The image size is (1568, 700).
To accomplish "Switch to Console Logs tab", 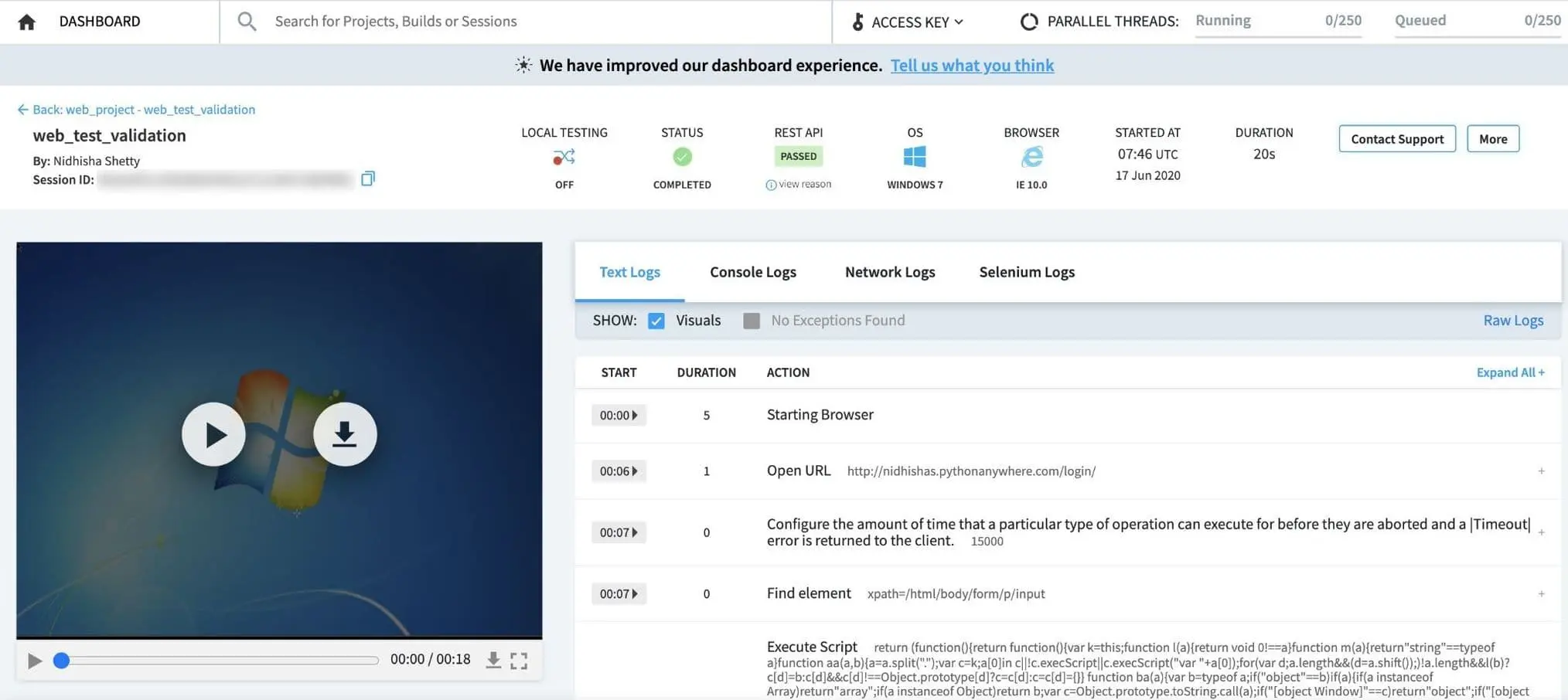I will (752, 272).
